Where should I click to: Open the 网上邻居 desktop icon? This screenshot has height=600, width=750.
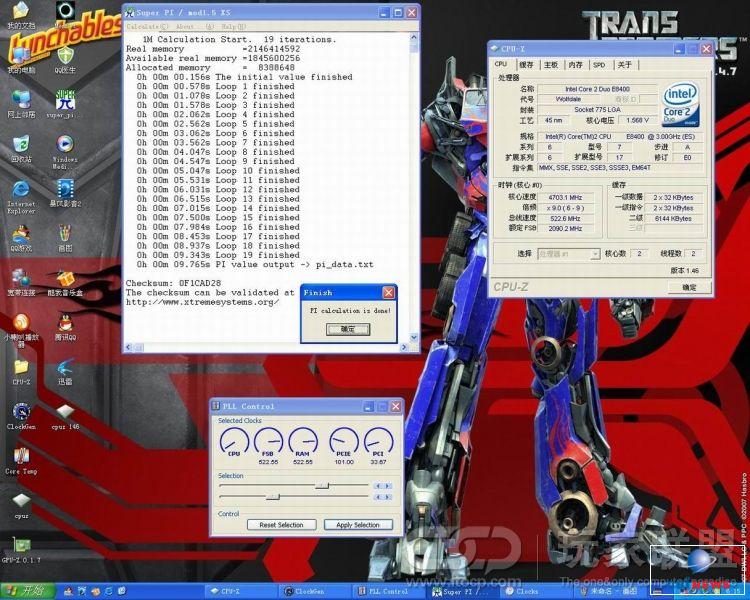point(21,104)
